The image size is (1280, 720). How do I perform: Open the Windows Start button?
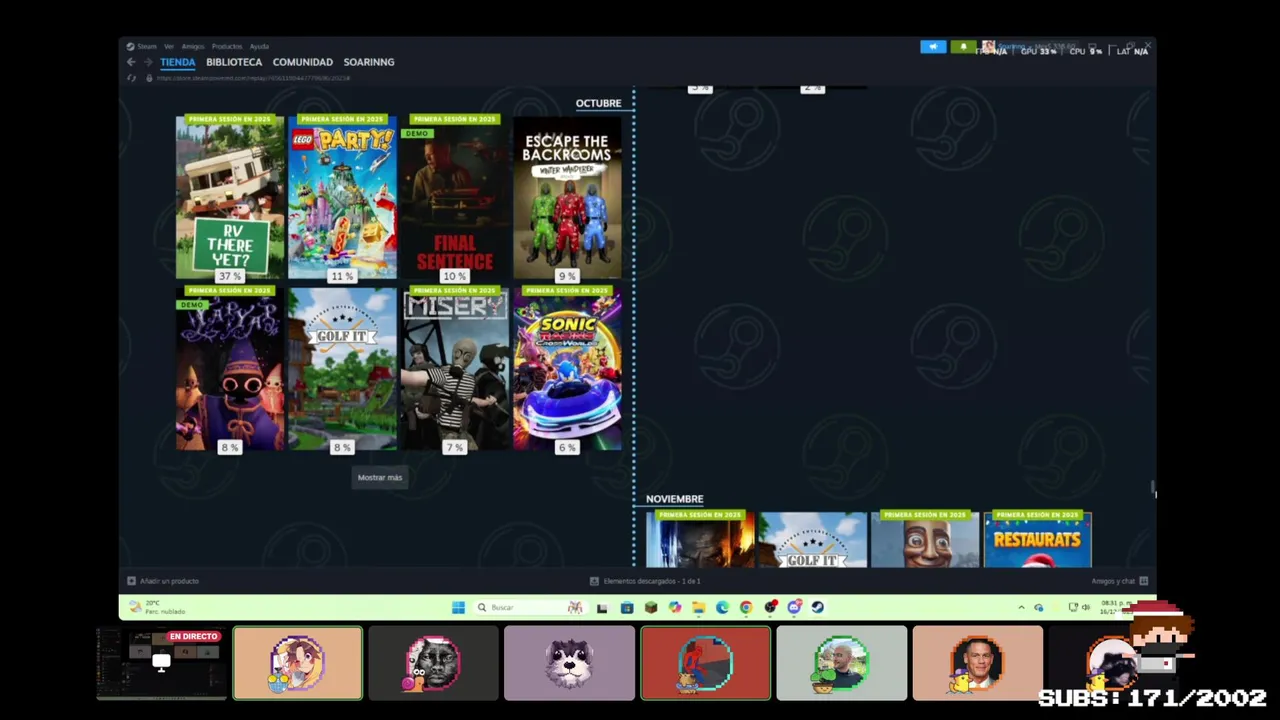pyautogui.click(x=458, y=607)
